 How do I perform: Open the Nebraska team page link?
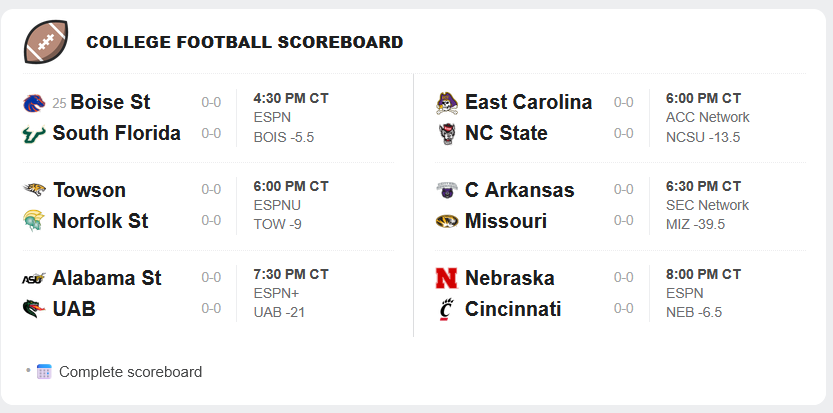point(509,278)
